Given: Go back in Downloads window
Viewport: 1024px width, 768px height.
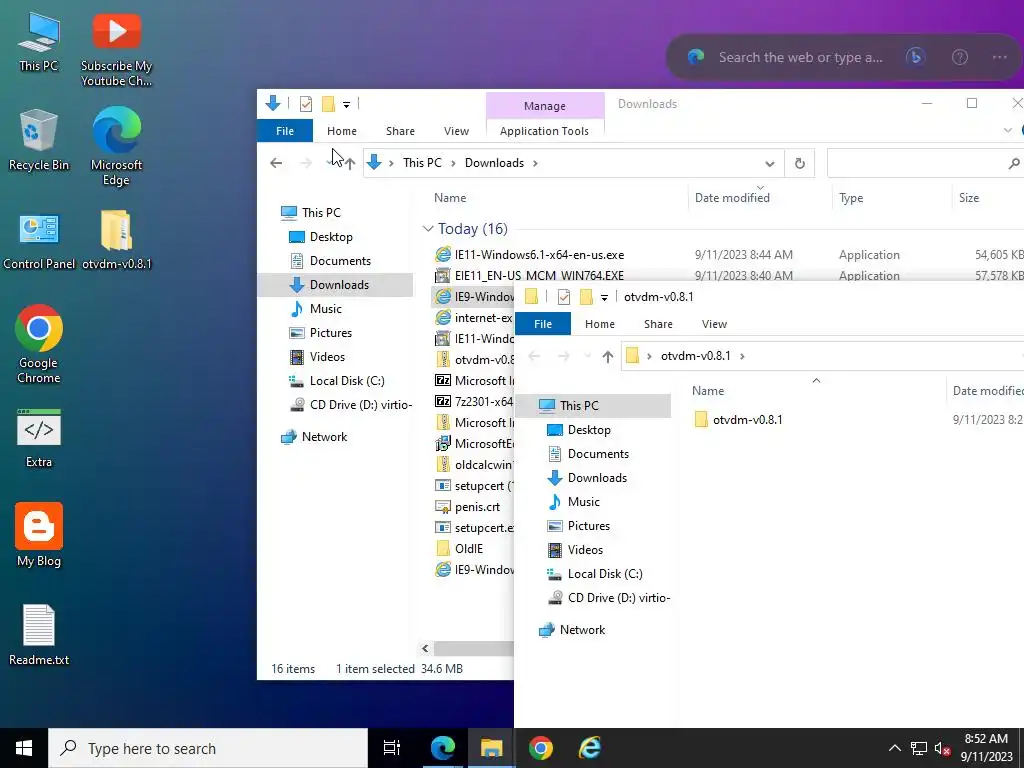Looking at the screenshot, I should pyautogui.click(x=276, y=163).
